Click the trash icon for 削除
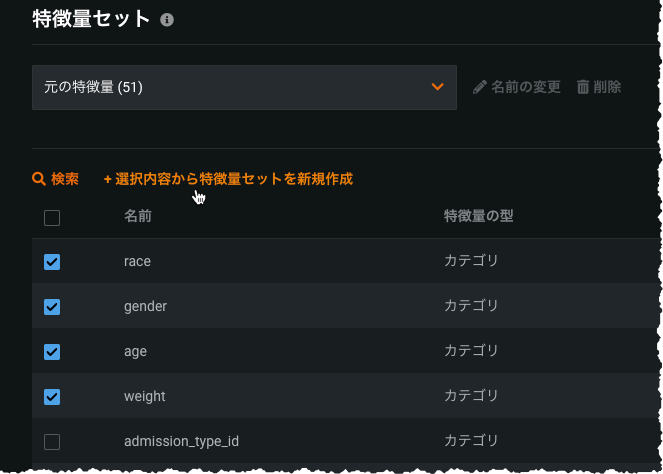Image resolution: width=663 pixels, height=474 pixels. (583, 87)
